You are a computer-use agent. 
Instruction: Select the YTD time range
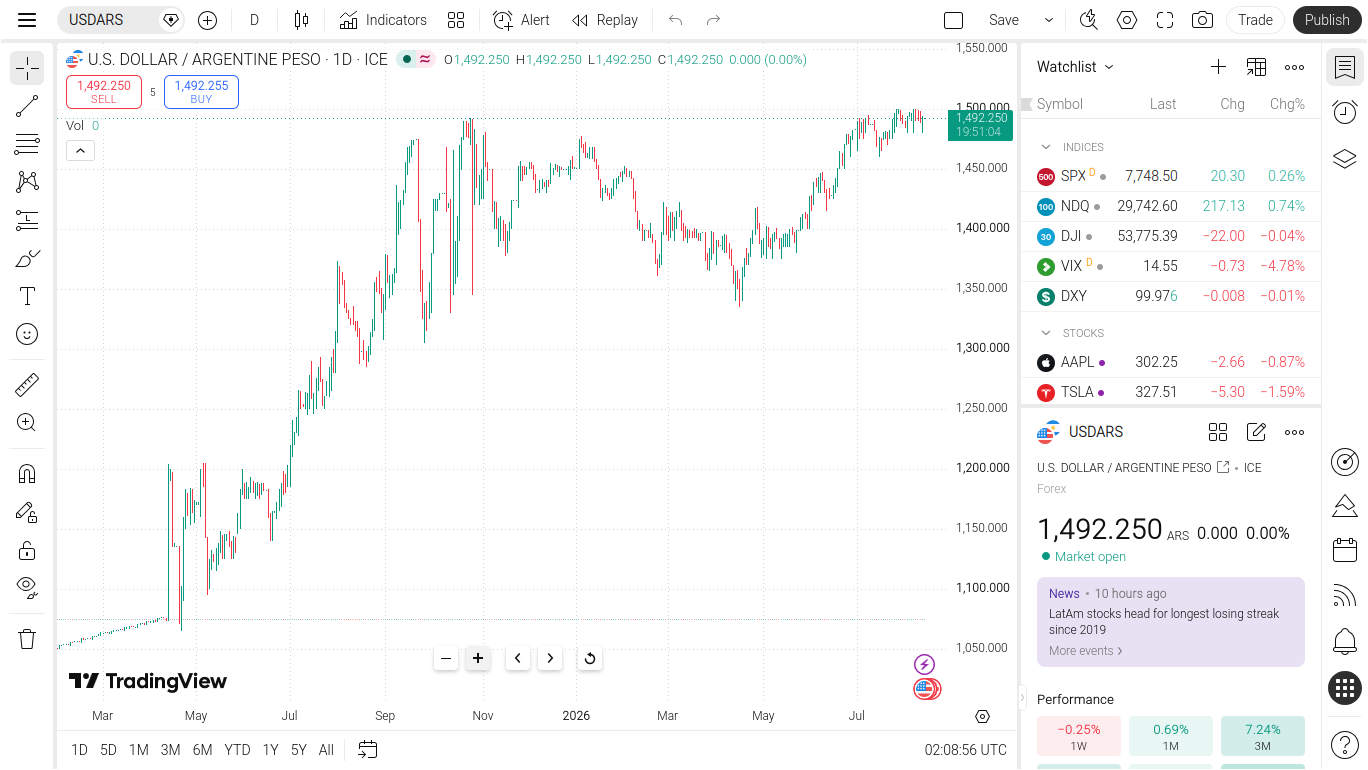coord(237,750)
